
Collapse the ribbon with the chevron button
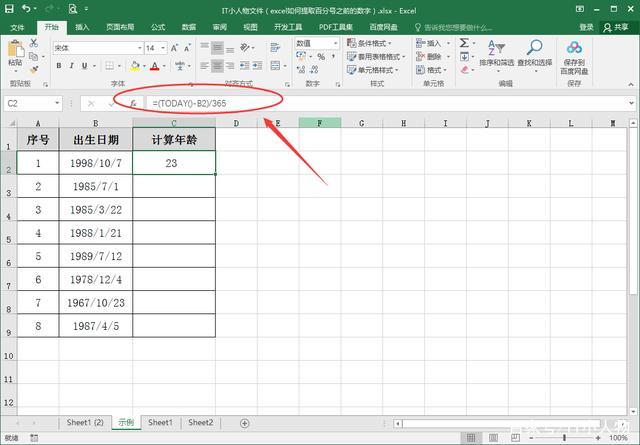[x=631, y=84]
